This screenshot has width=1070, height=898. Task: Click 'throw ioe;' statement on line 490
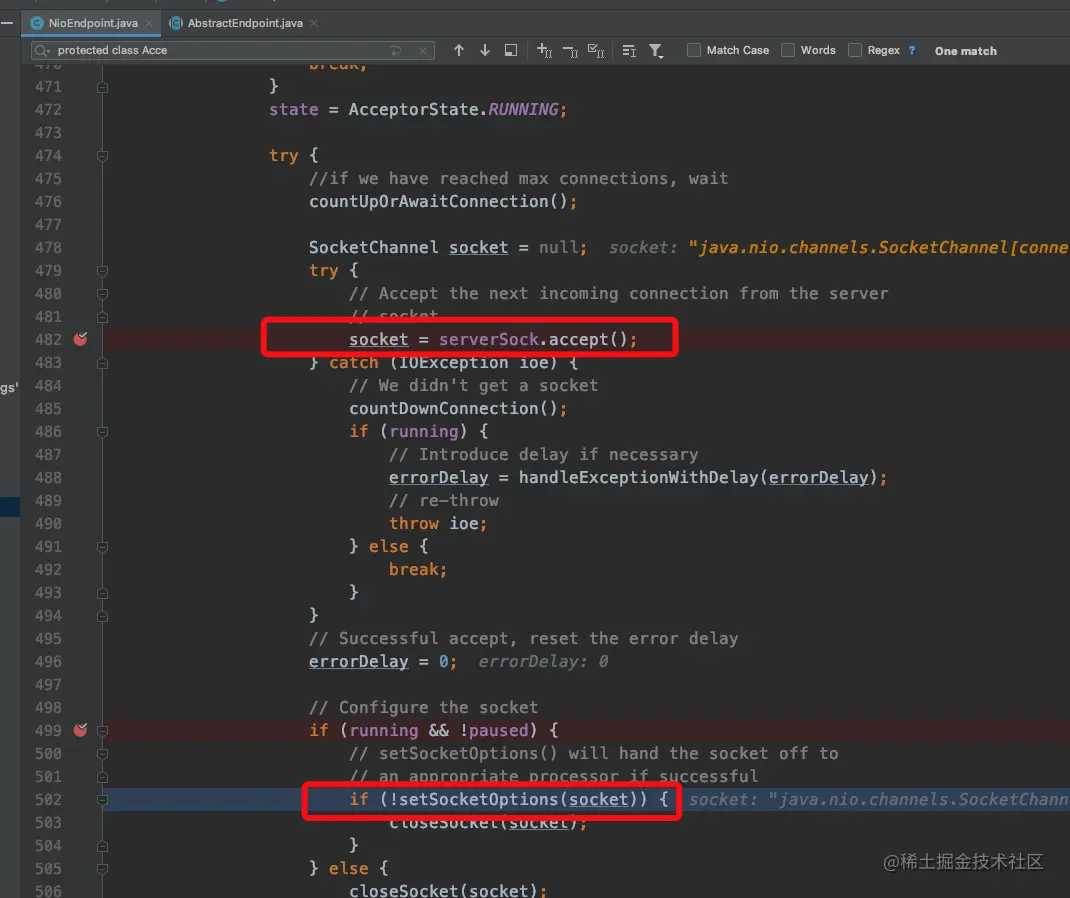pyautogui.click(x=438, y=523)
